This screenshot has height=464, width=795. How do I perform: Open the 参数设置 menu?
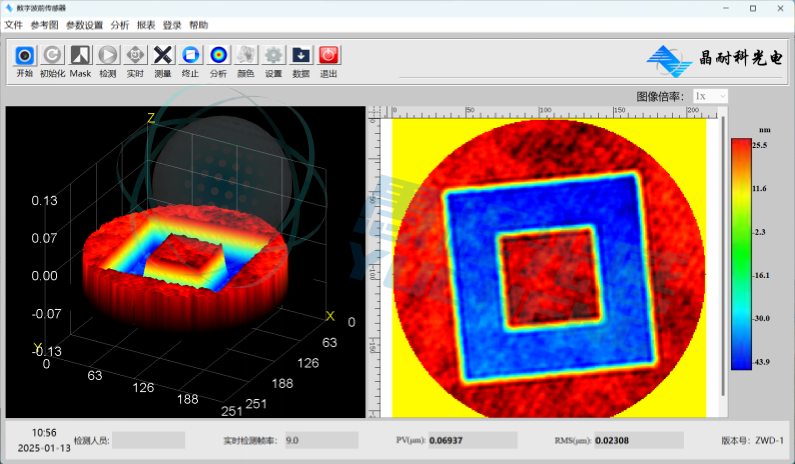(x=84, y=24)
